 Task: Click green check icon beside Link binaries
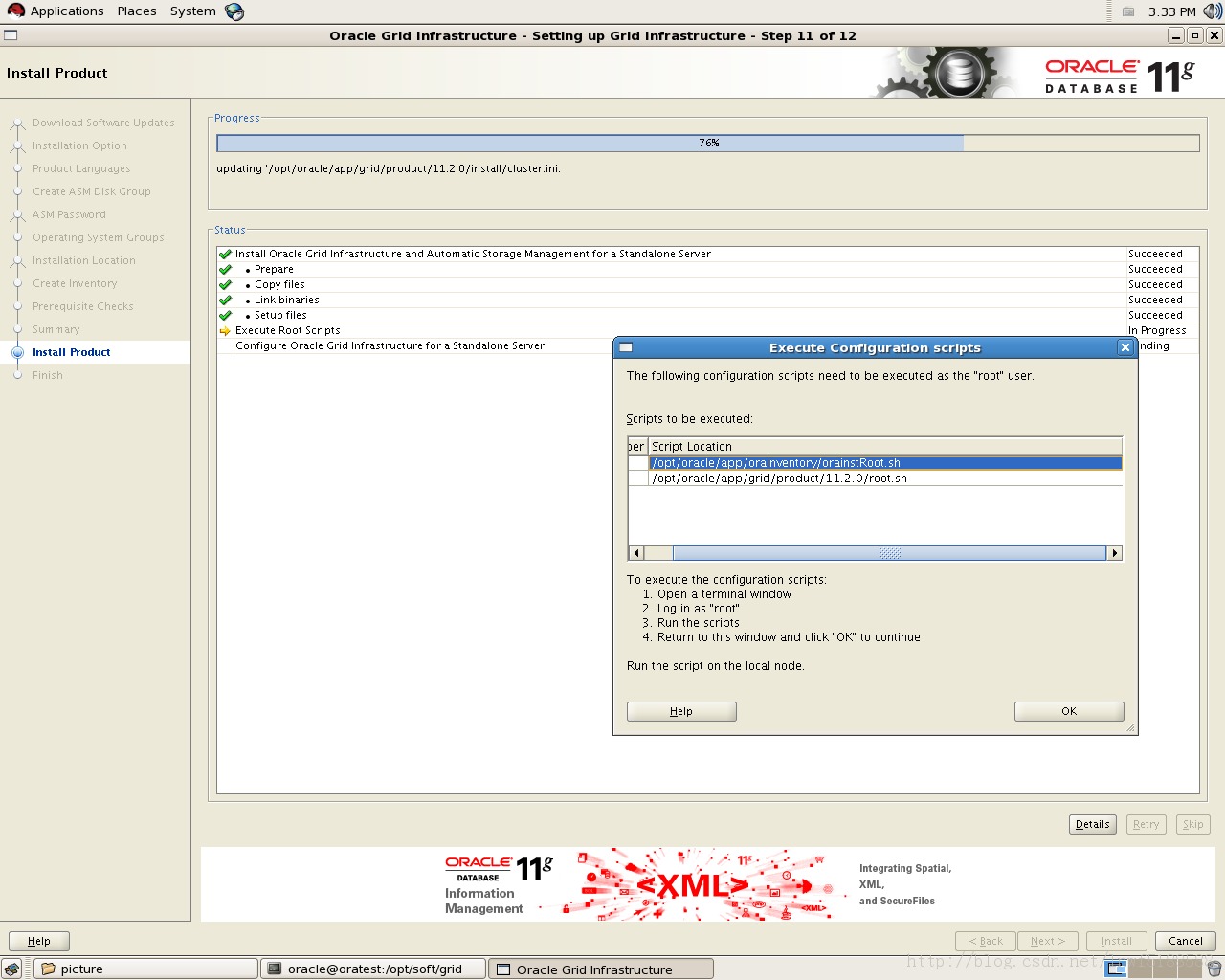pyautogui.click(x=226, y=301)
